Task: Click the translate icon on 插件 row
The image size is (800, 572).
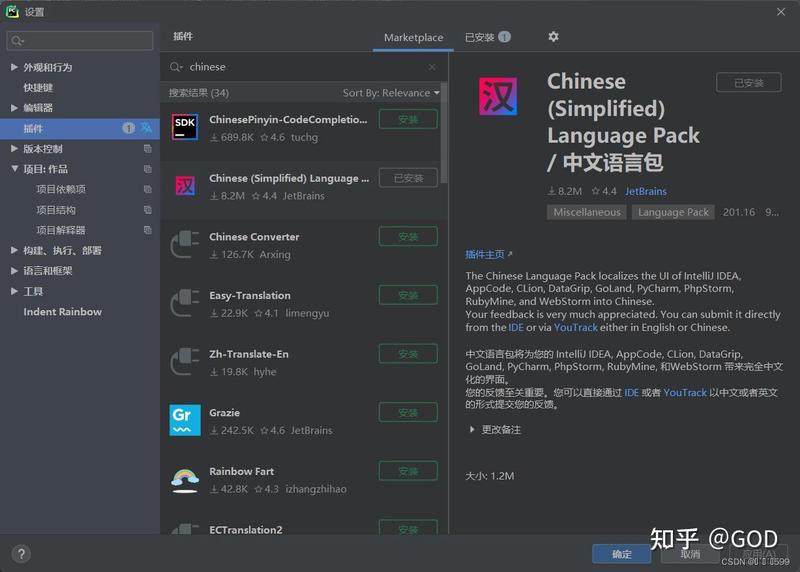Action: [x=147, y=128]
